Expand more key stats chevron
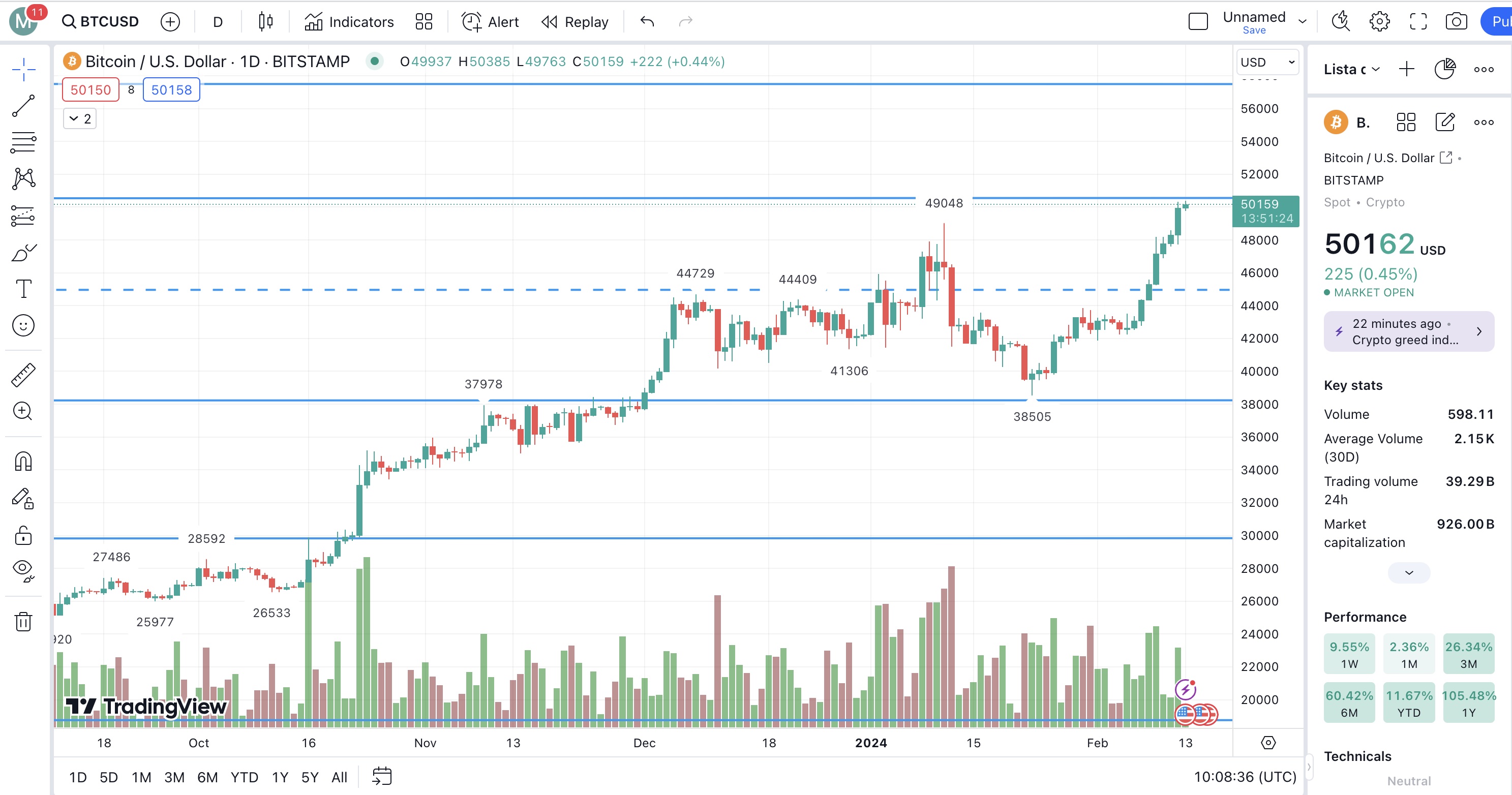This screenshot has height=795, width=1512. (x=1409, y=573)
